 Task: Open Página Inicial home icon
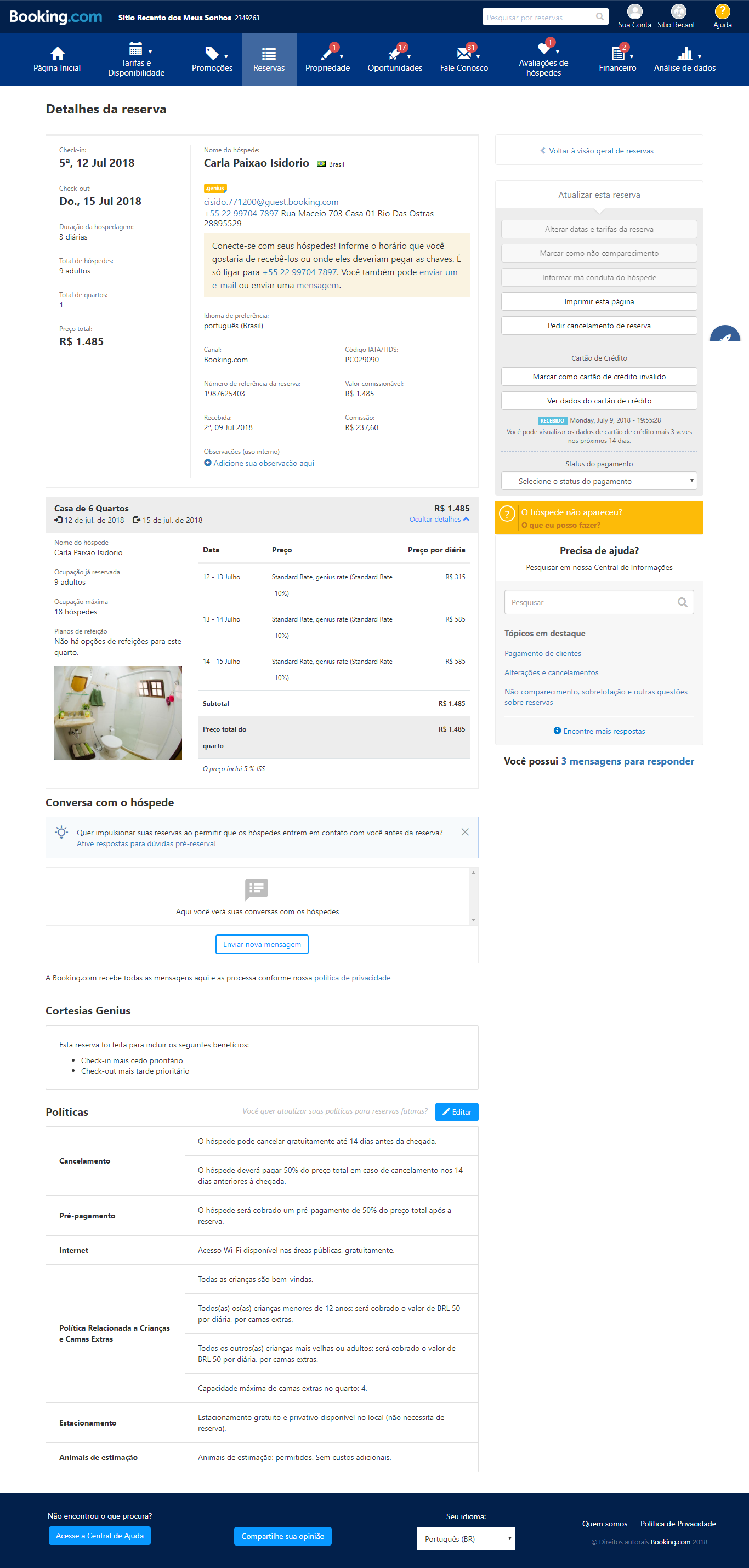[x=57, y=54]
